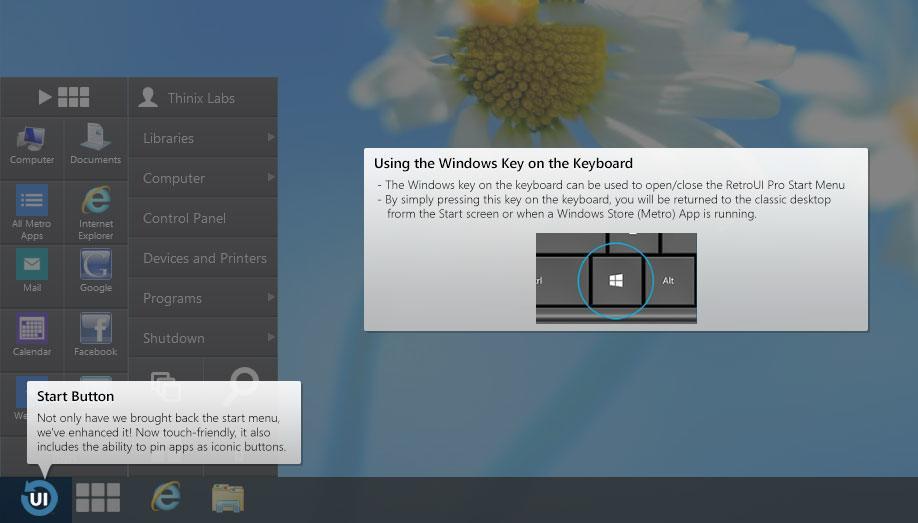Expand the Shutdown submenu arrow
Viewport: 918px width, 523px height.
click(x=270, y=337)
